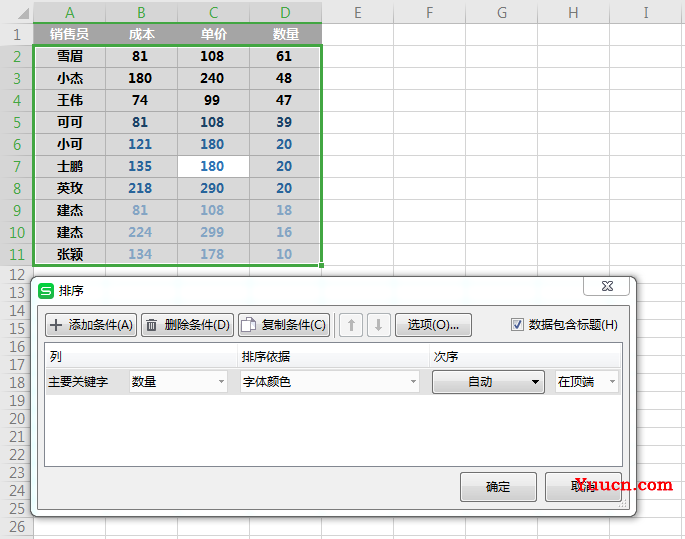Click cell containing 士鹏
This screenshot has width=685, height=539.
[69, 166]
